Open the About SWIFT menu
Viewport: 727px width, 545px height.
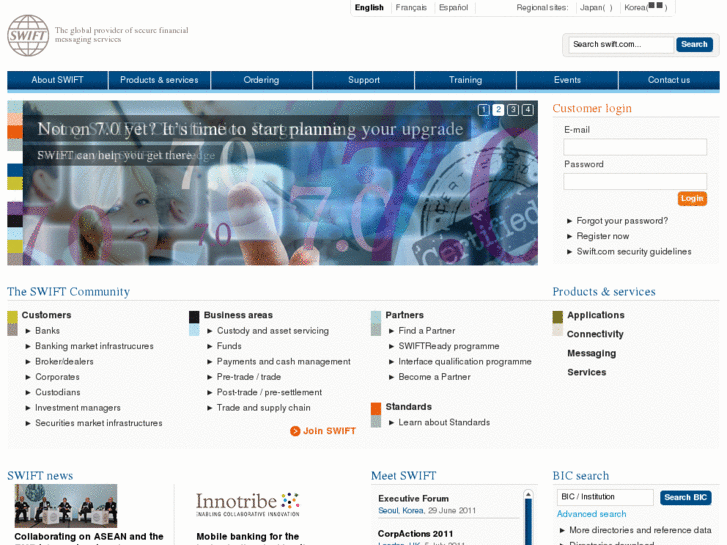[x=57, y=80]
